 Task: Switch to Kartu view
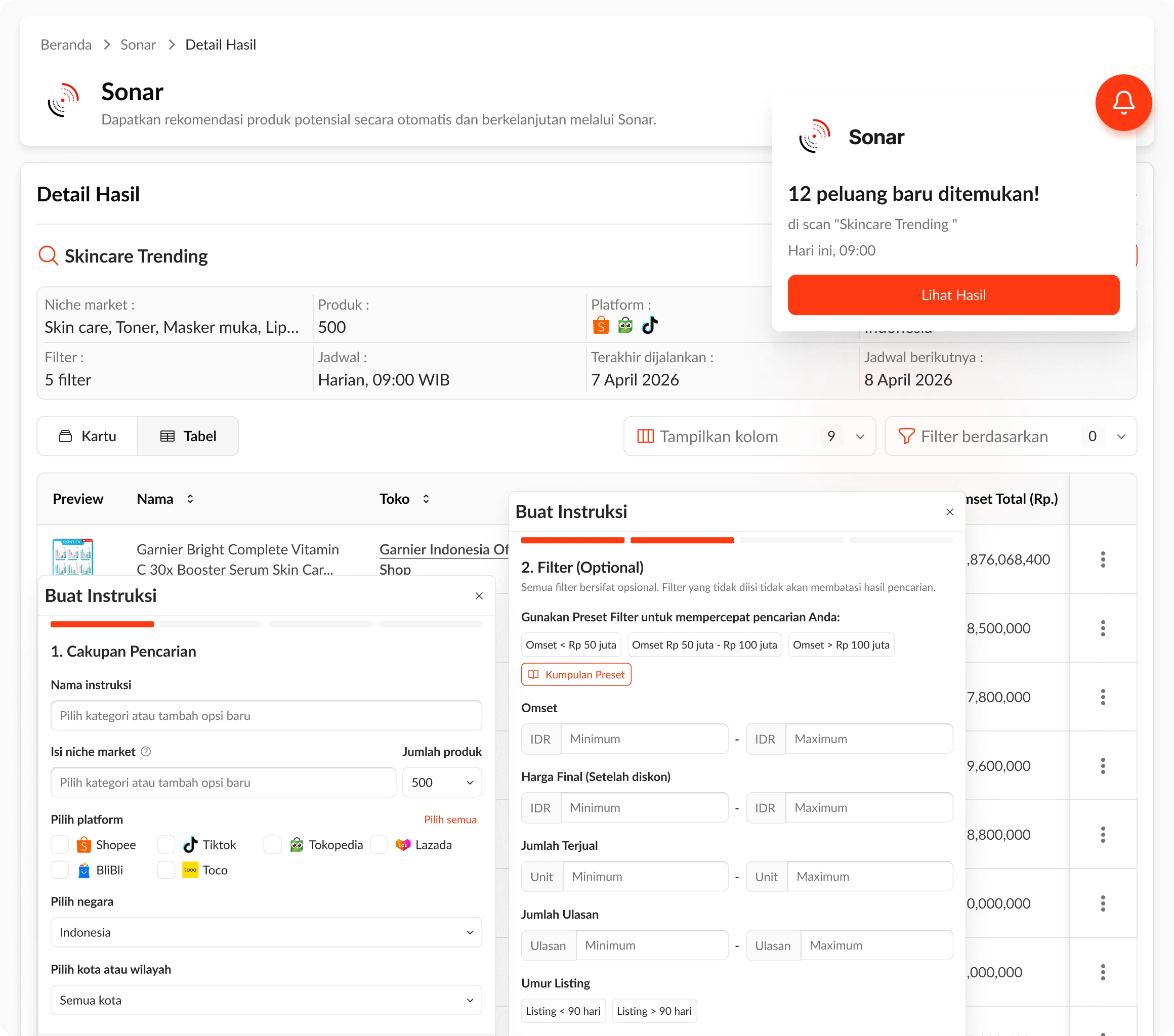[x=88, y=437]
